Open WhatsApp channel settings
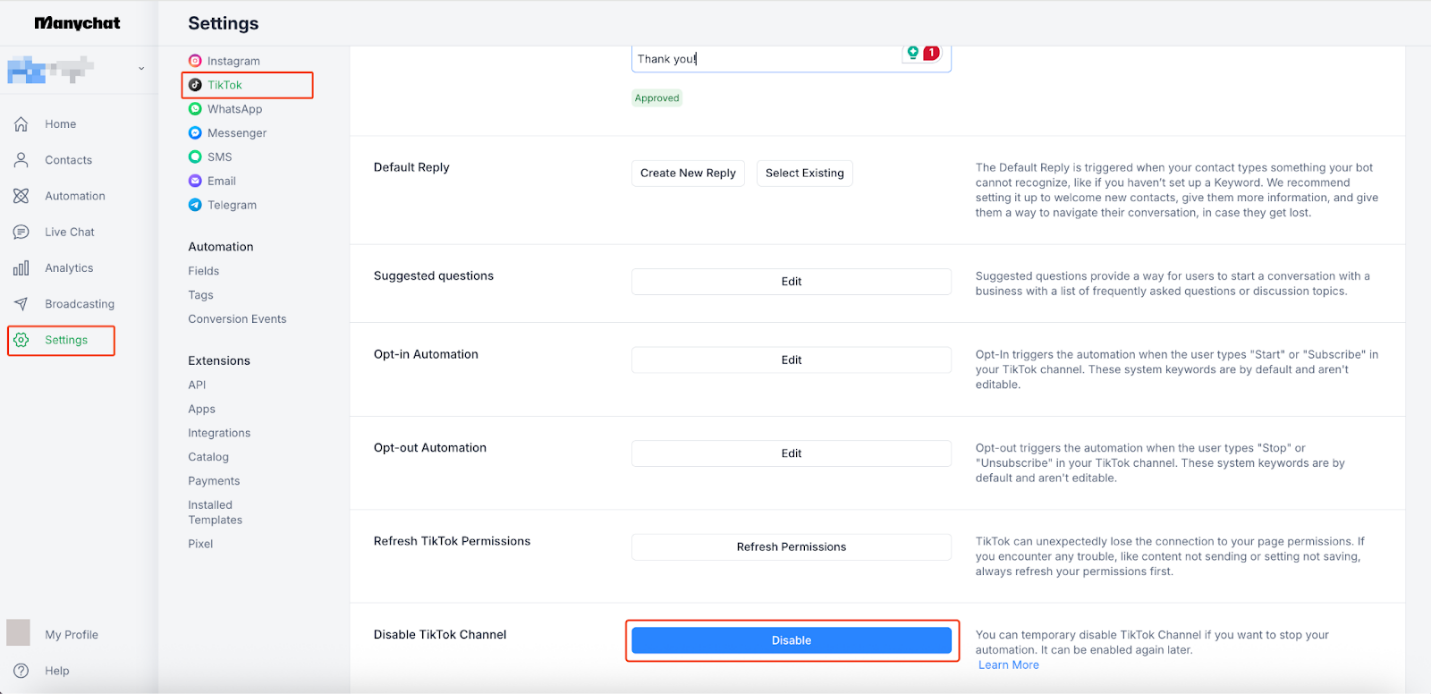The height and width of the screenshot is (694, 1431). [x=234, y=109]
